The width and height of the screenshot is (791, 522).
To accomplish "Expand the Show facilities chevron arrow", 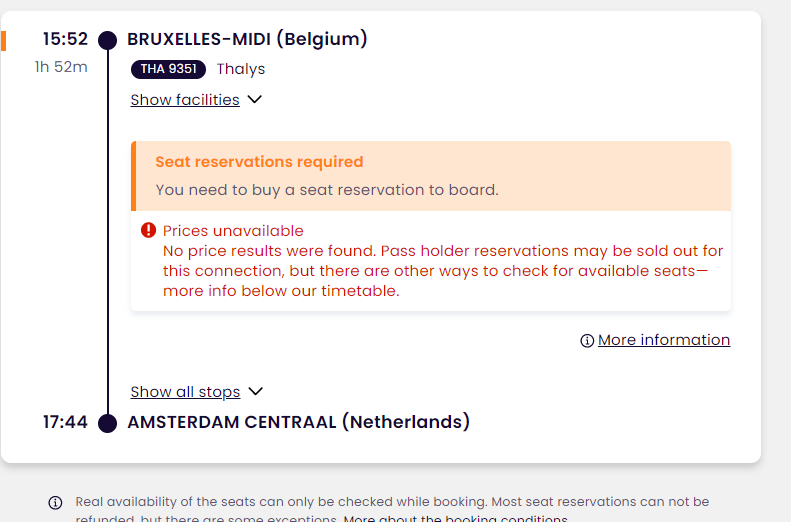I will (x=255, y=99).
